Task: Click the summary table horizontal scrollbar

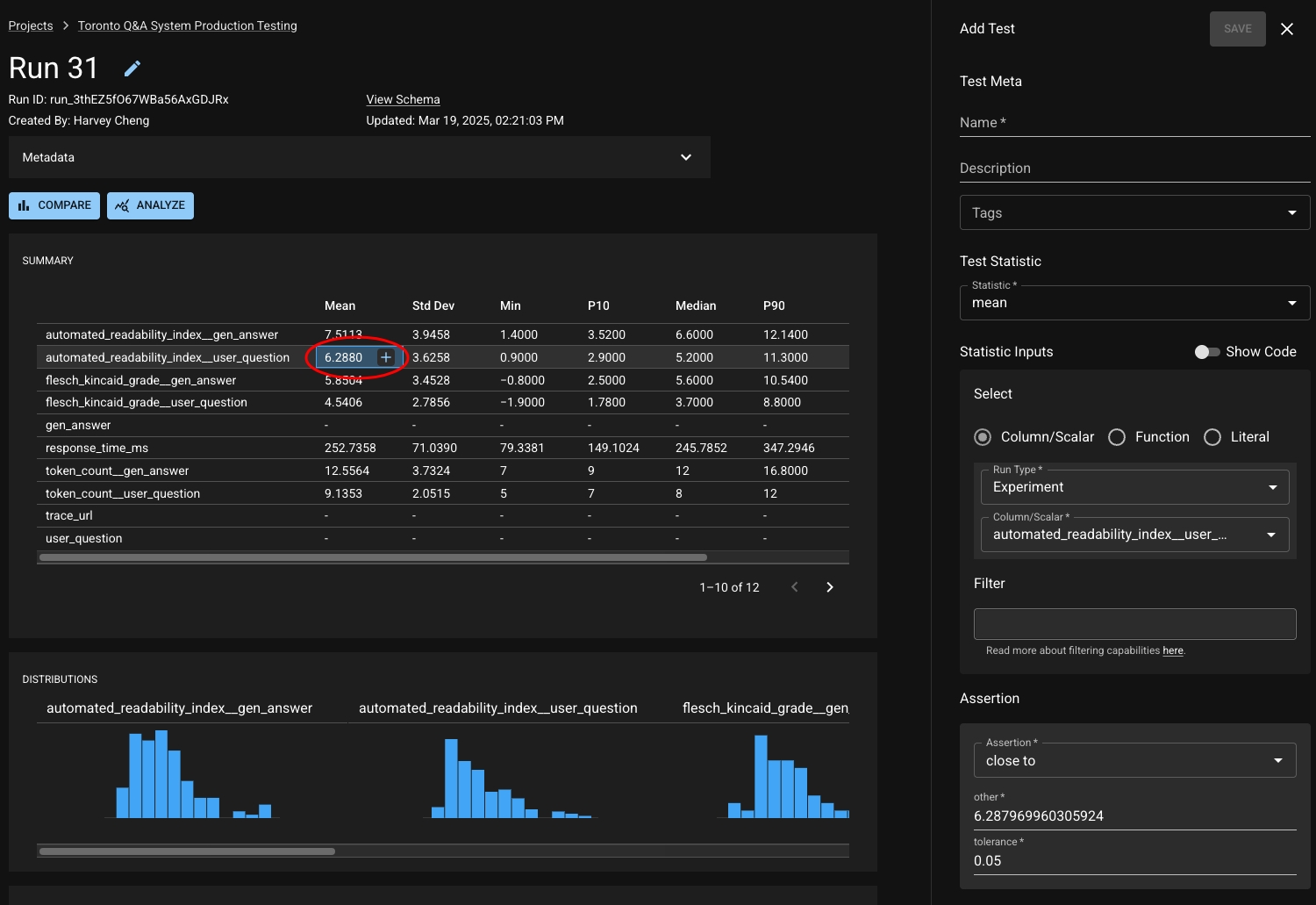Action: point(373,557)
